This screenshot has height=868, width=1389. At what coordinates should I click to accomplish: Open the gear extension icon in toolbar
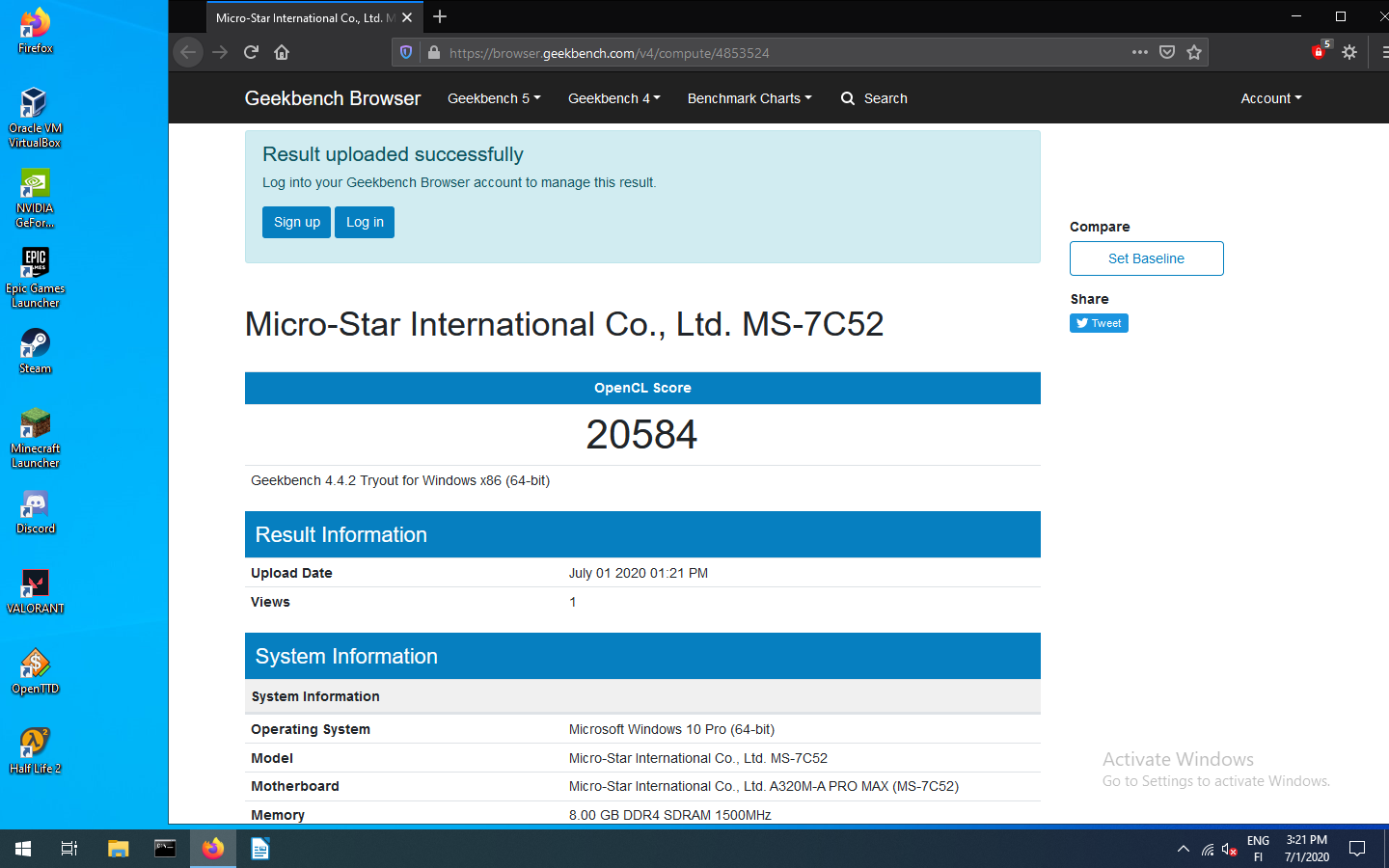pos(1349,52)
